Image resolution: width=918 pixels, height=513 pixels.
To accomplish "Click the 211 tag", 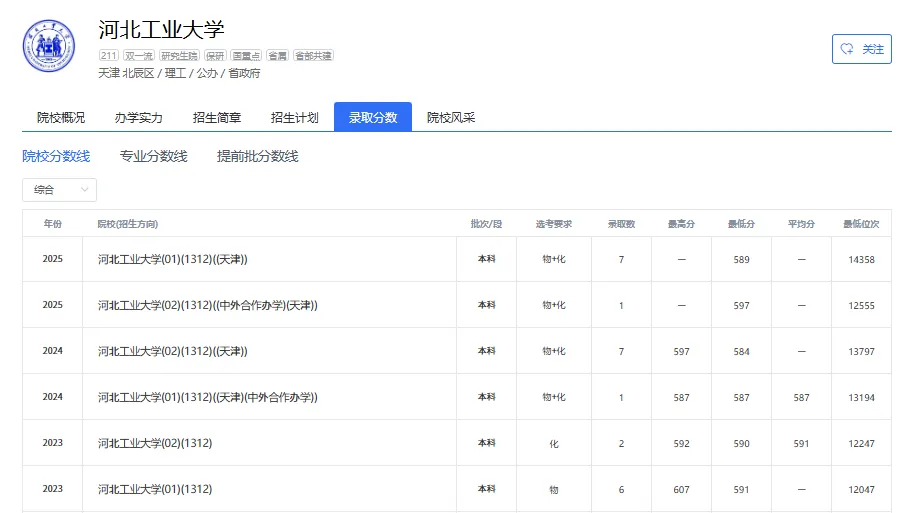I will coord(108,56).
